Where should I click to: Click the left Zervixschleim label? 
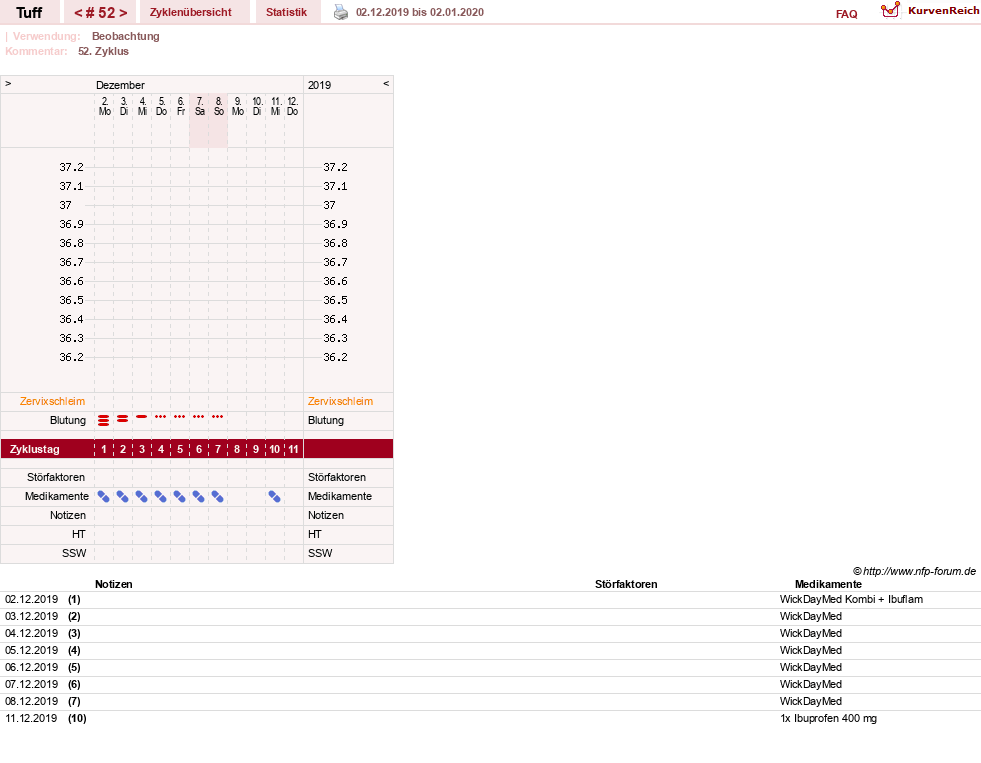point(53,402)
